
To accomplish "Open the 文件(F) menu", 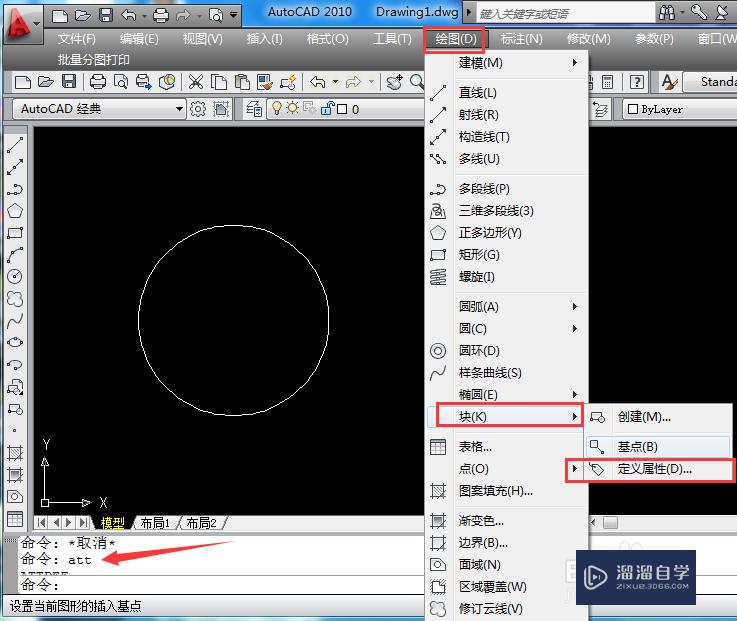I will coord(77,39).
